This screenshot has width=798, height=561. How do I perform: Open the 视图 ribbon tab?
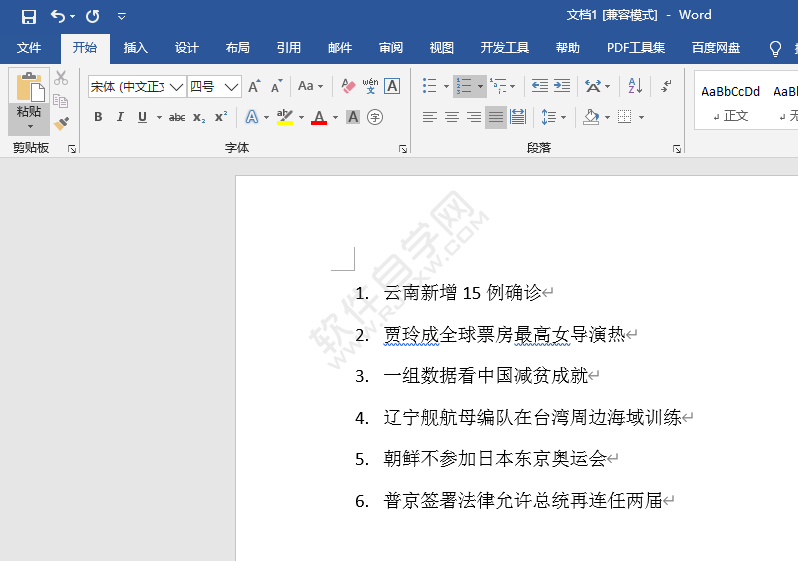pos(441,48)
